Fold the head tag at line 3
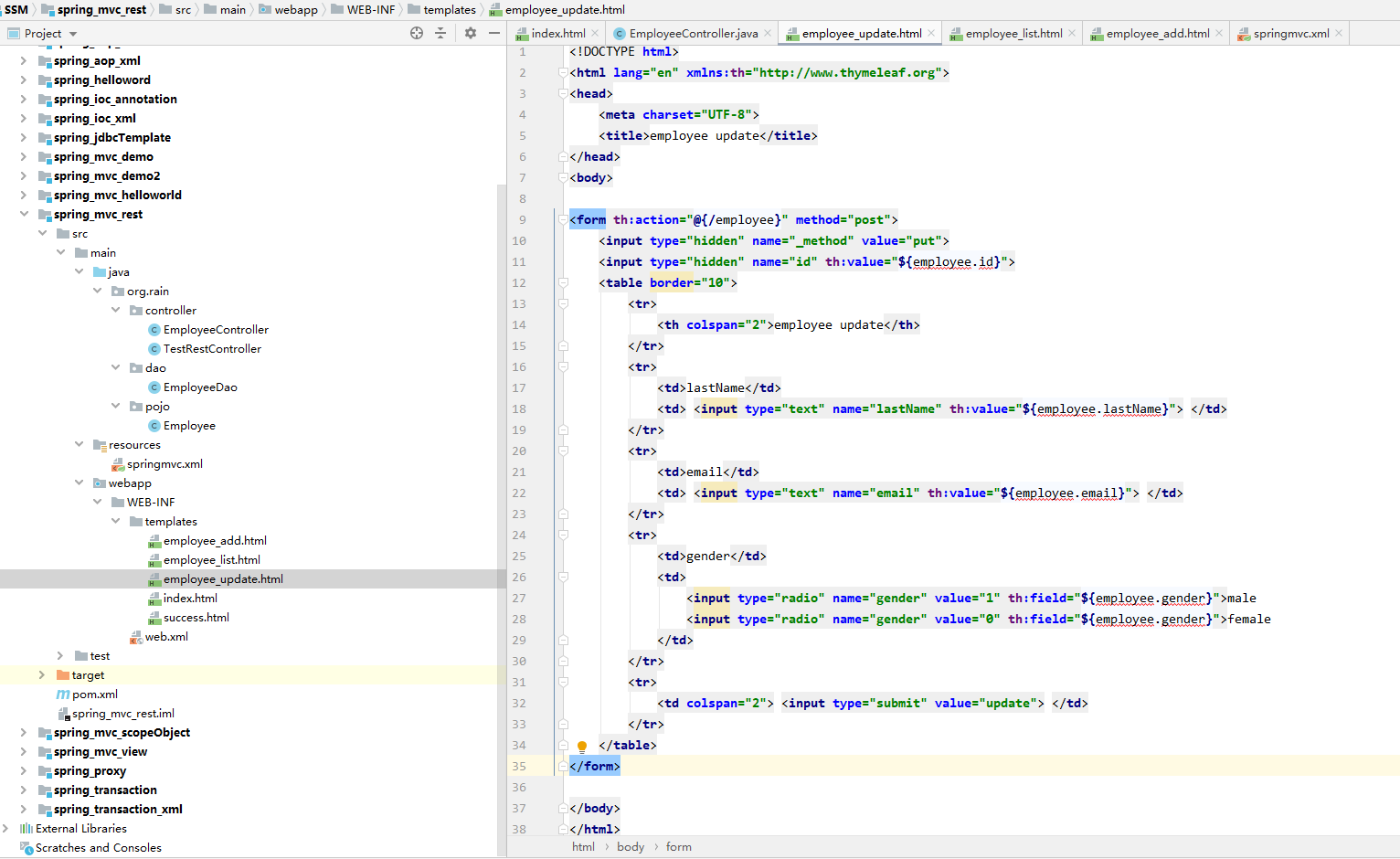Image resolution: width=1400 pixels, height=859 pixels. [563, 93]
